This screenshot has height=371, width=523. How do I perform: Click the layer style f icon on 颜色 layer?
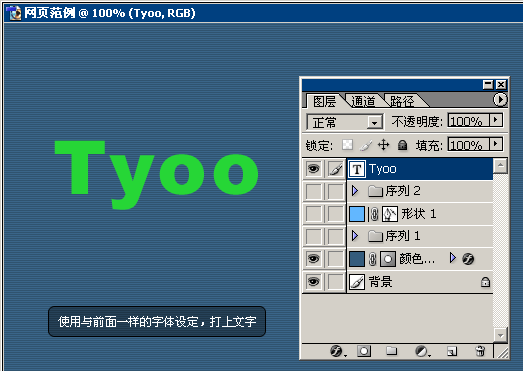click(x=468, y=259)
